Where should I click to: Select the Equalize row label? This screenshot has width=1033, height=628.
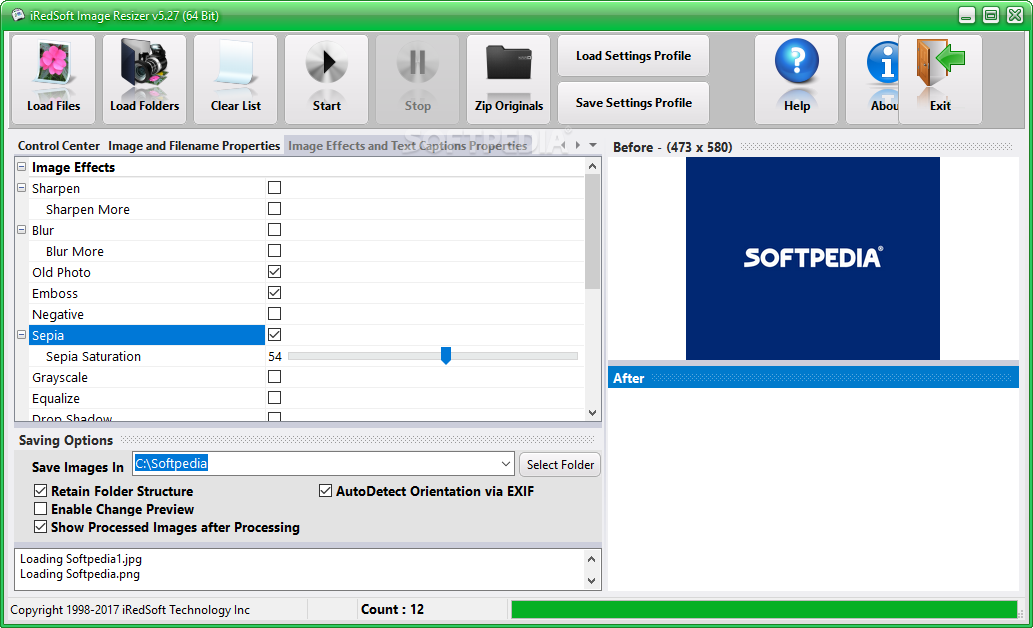click(56, 399)
